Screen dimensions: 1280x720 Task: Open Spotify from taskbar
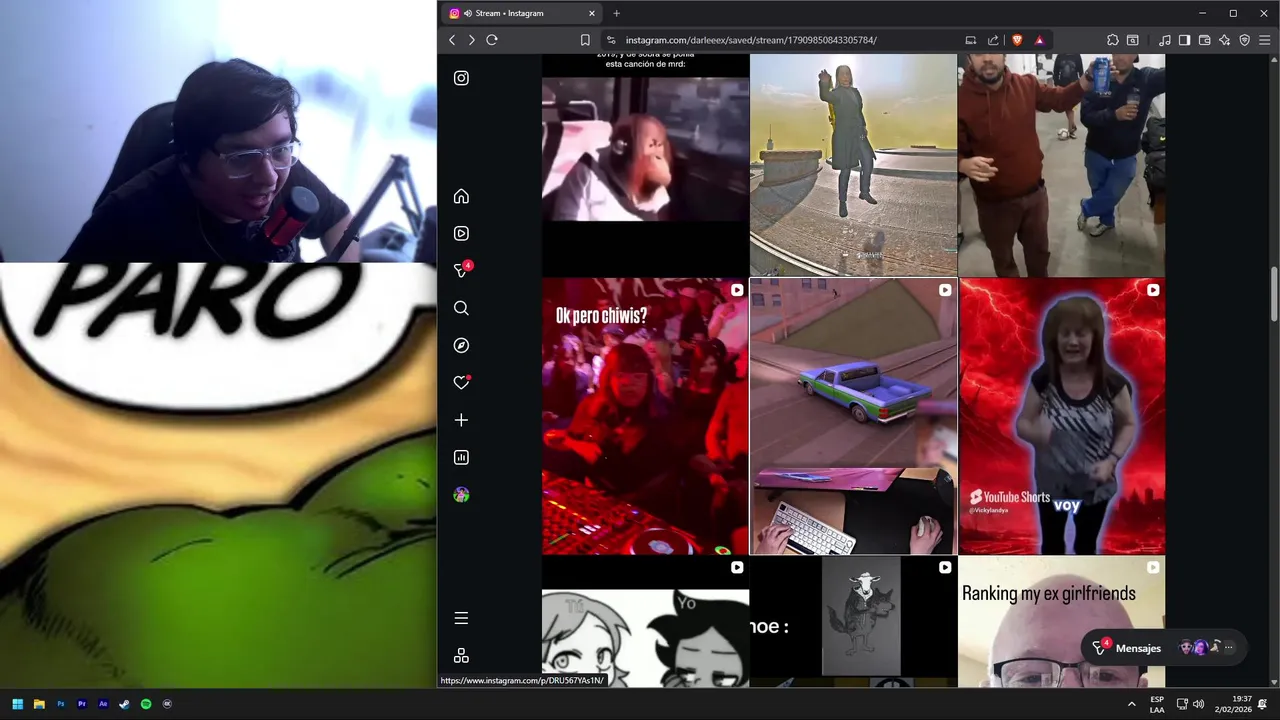click(x=146, y=704)
